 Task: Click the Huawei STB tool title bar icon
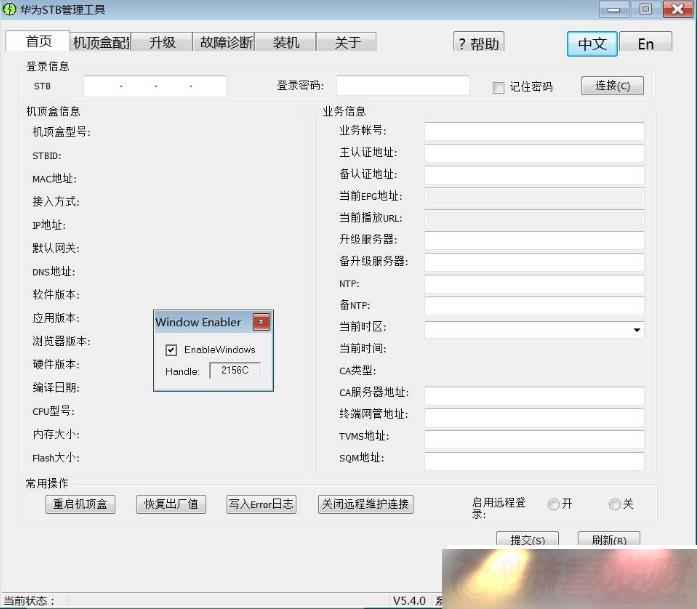[x=9, y=9]
